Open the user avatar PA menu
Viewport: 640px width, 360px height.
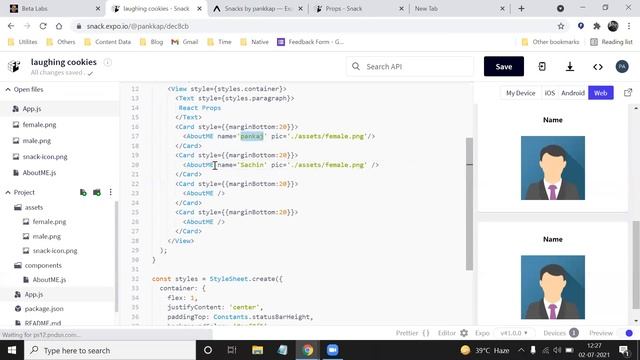click(x=622, y=67)
